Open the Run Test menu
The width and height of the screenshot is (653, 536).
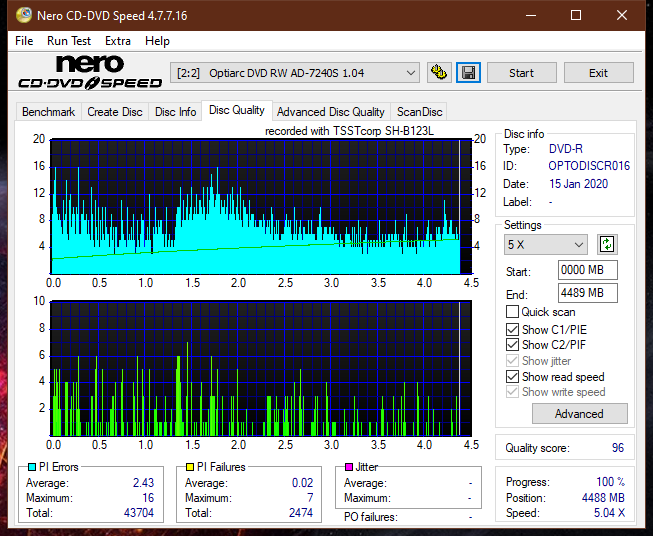(x=69, y=41)
